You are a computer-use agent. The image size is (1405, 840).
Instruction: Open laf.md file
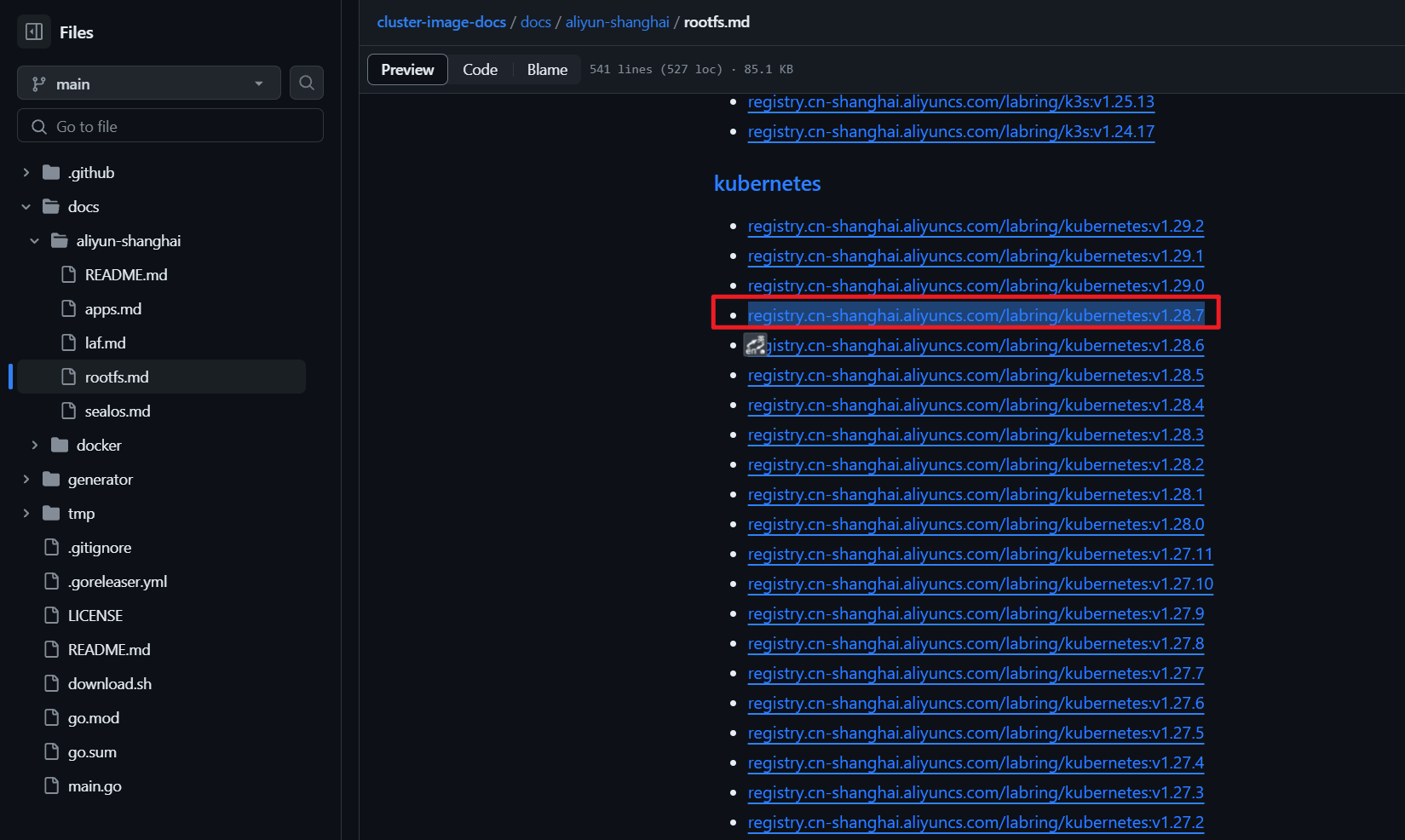(x=106, y=343)
